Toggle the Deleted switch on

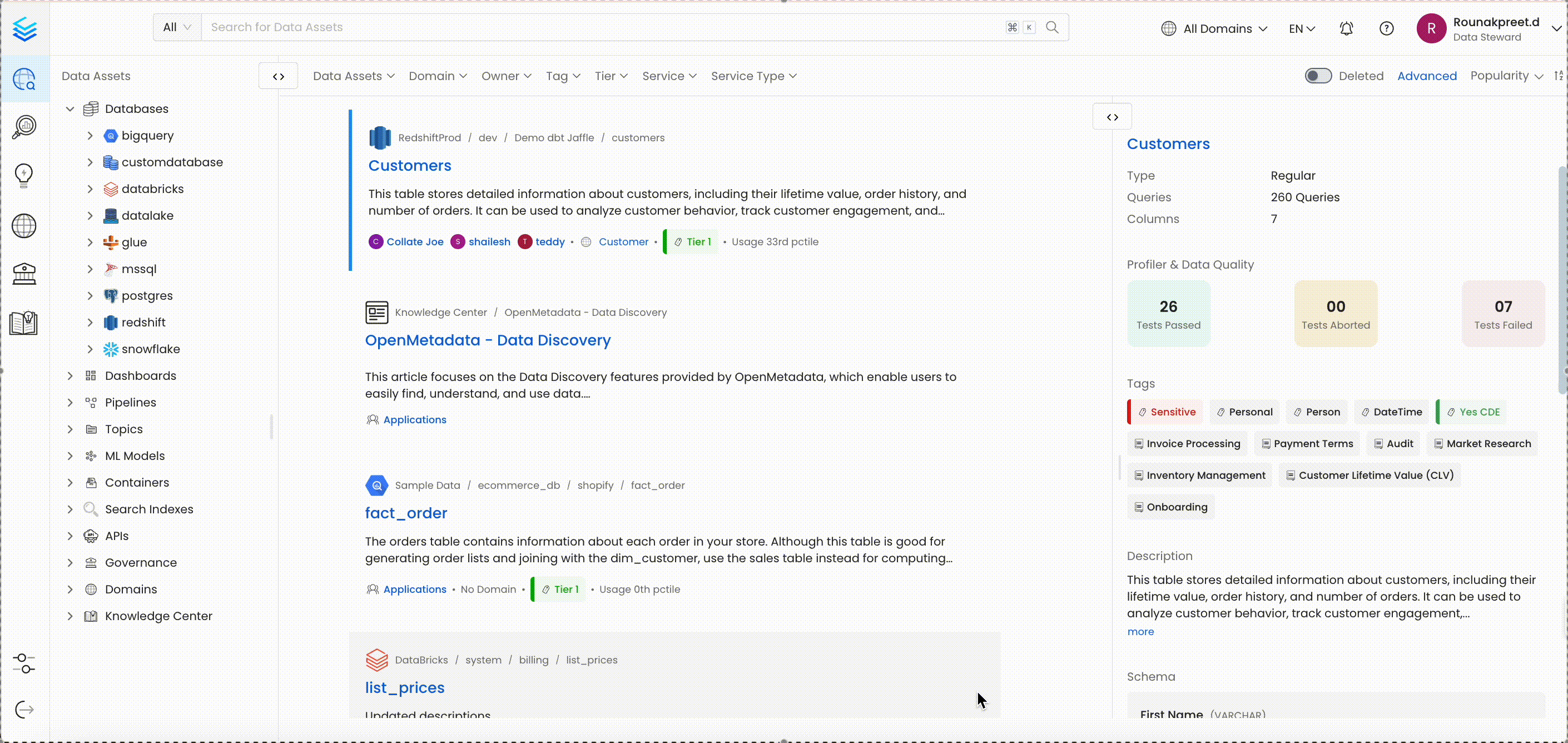click(x=1318, y=76)
